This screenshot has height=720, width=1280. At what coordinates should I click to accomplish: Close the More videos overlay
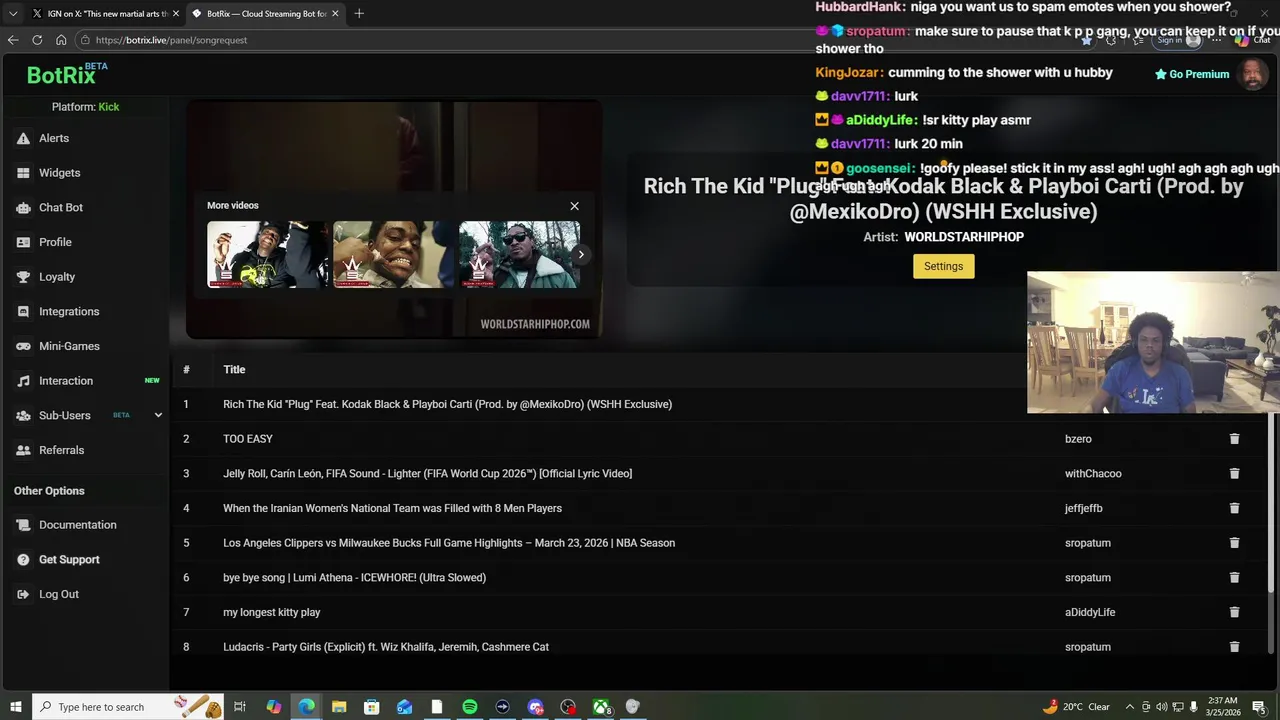pos(574,206)
